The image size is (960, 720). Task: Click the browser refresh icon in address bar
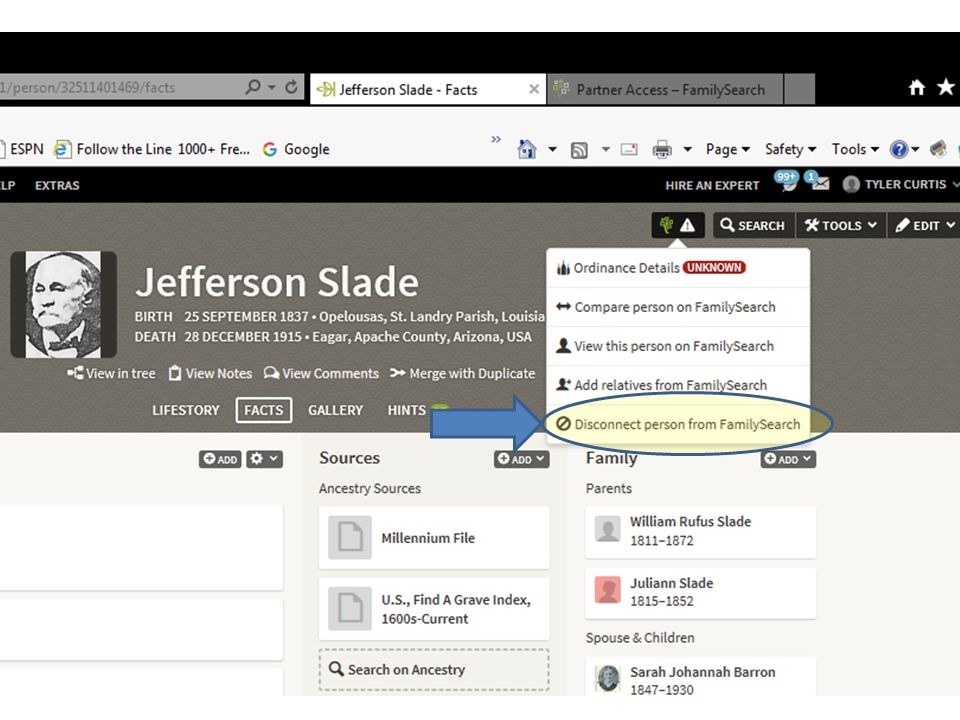click(x=291, y=88)
